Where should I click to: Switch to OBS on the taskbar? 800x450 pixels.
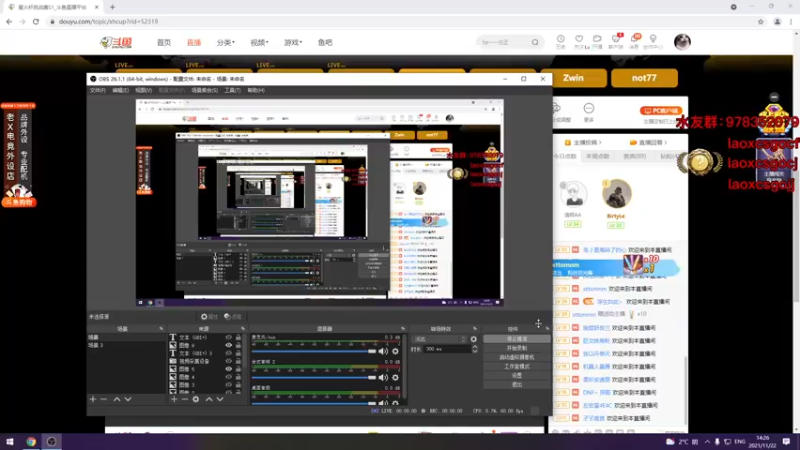coord(52,441)
